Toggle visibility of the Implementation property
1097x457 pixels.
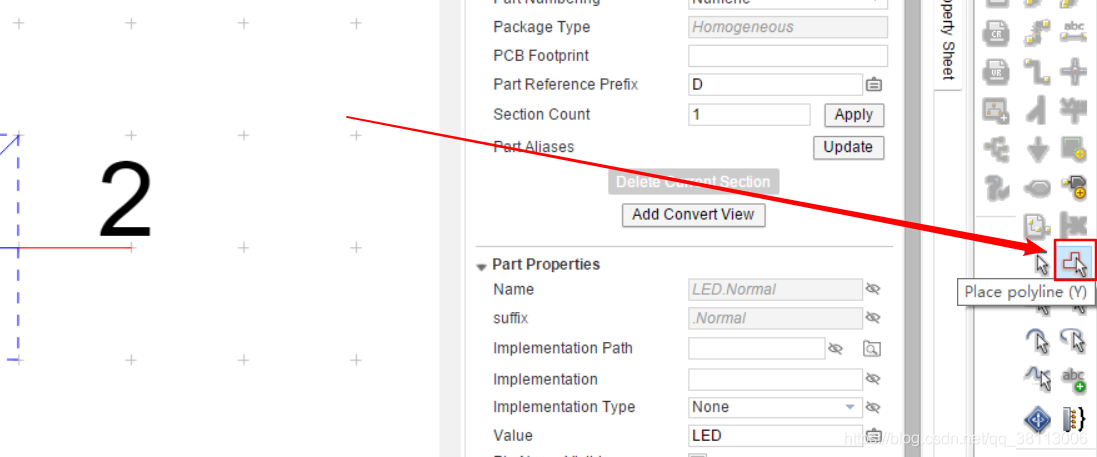click(x=873, y=379)
